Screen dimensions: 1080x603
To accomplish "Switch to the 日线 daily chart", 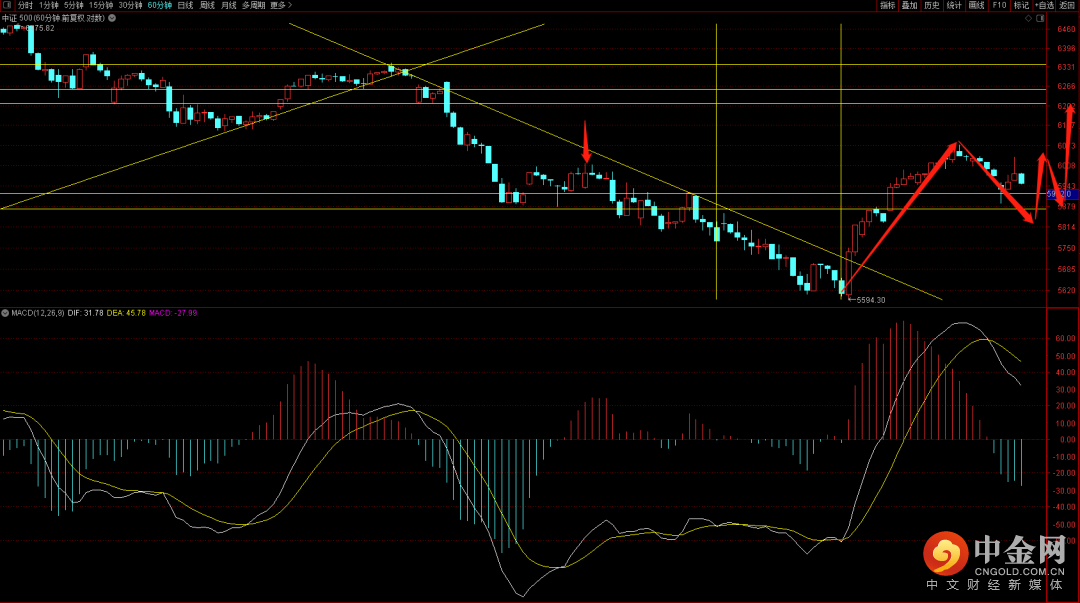I will (185, 5).
